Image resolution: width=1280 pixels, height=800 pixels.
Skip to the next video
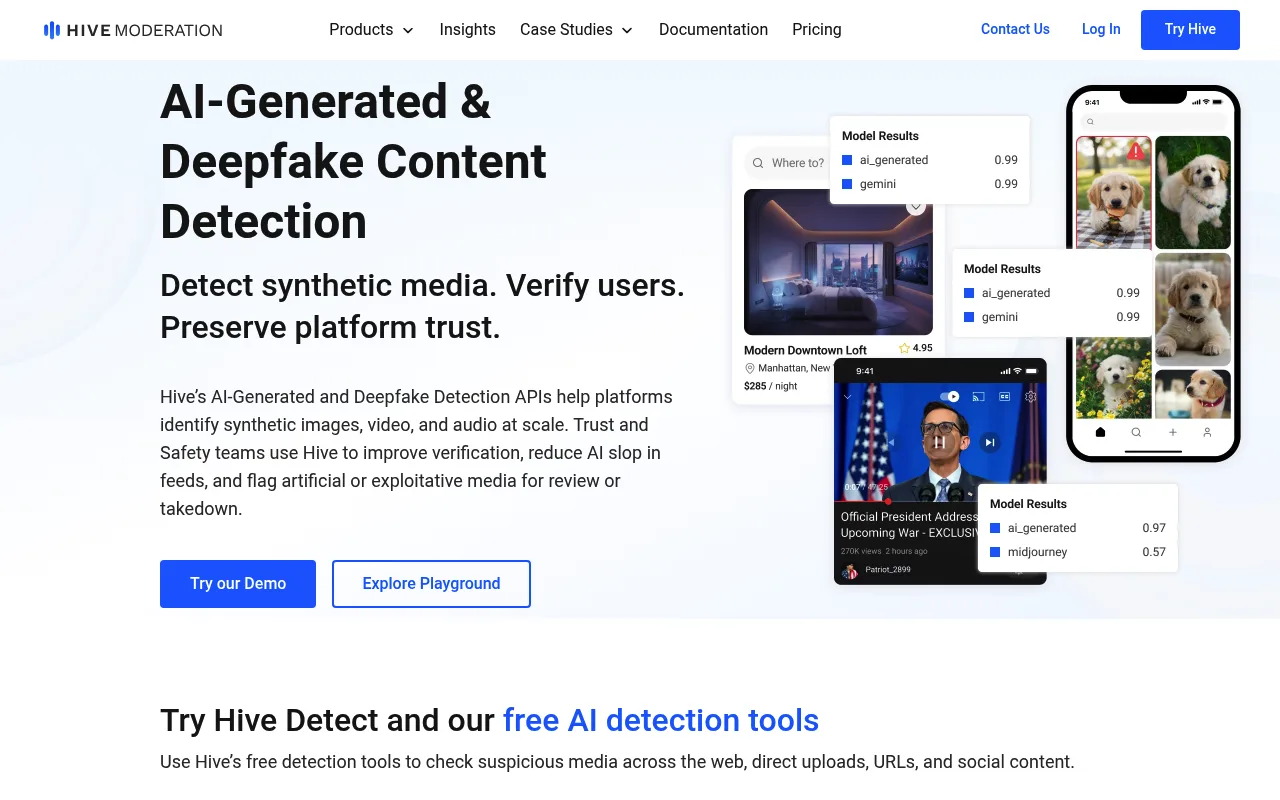tap(989, 442)
